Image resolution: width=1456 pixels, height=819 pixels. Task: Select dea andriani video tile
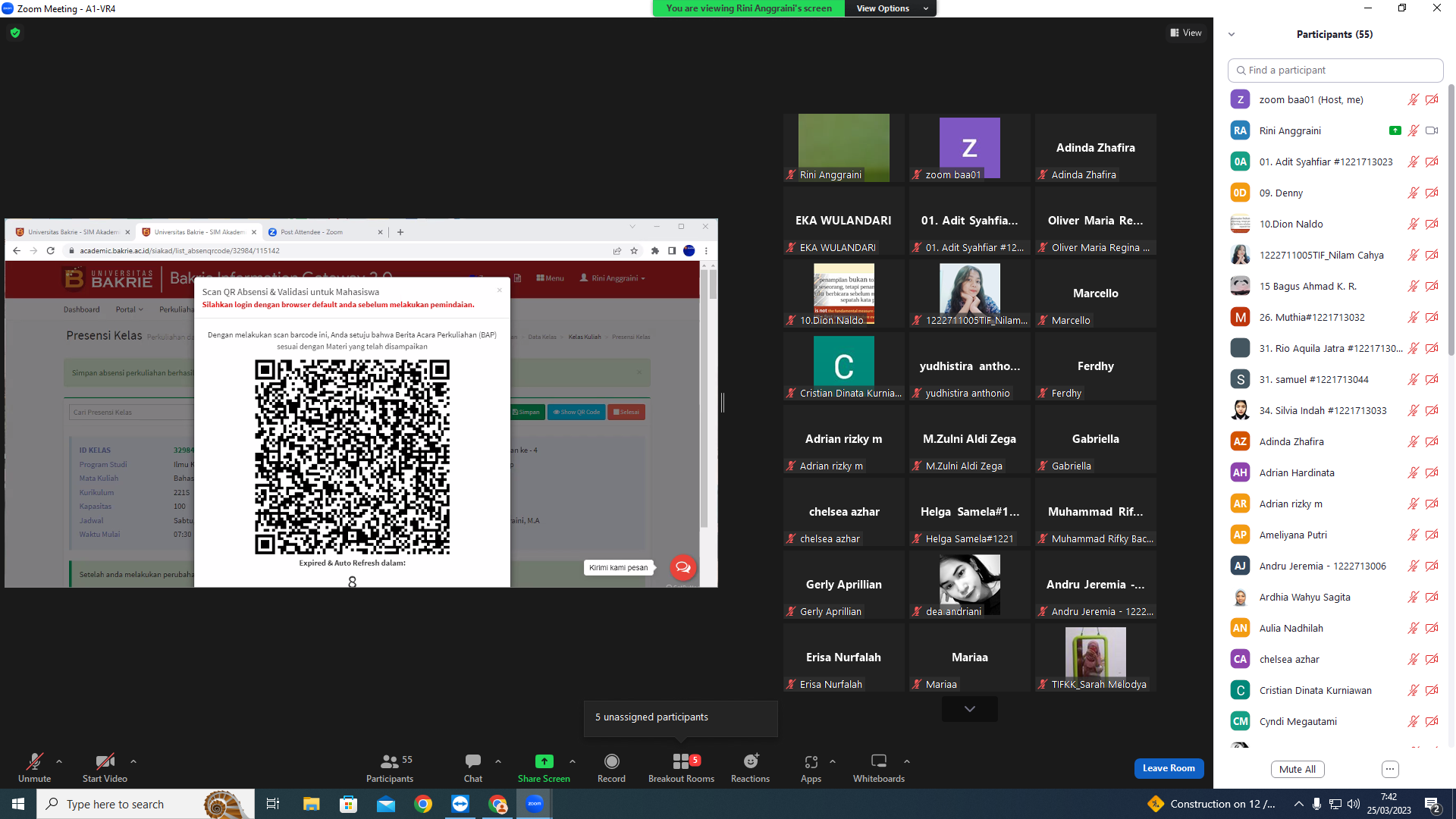point(970,585)
